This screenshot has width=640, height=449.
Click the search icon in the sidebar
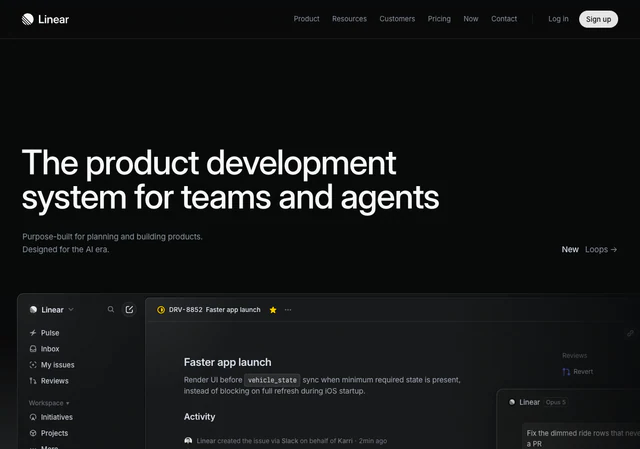tap(111, 309)
